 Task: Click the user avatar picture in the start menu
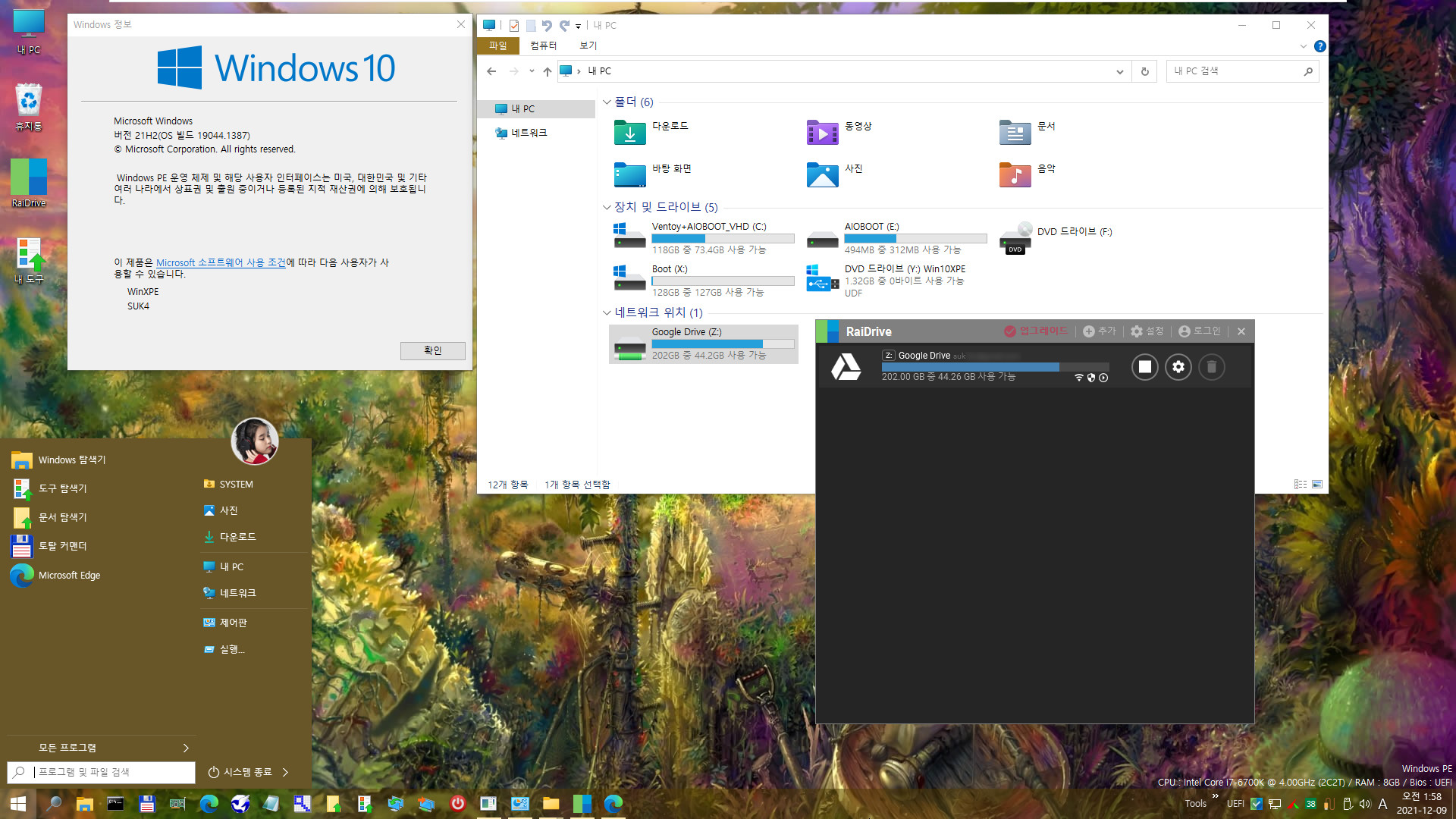(254, 441)
